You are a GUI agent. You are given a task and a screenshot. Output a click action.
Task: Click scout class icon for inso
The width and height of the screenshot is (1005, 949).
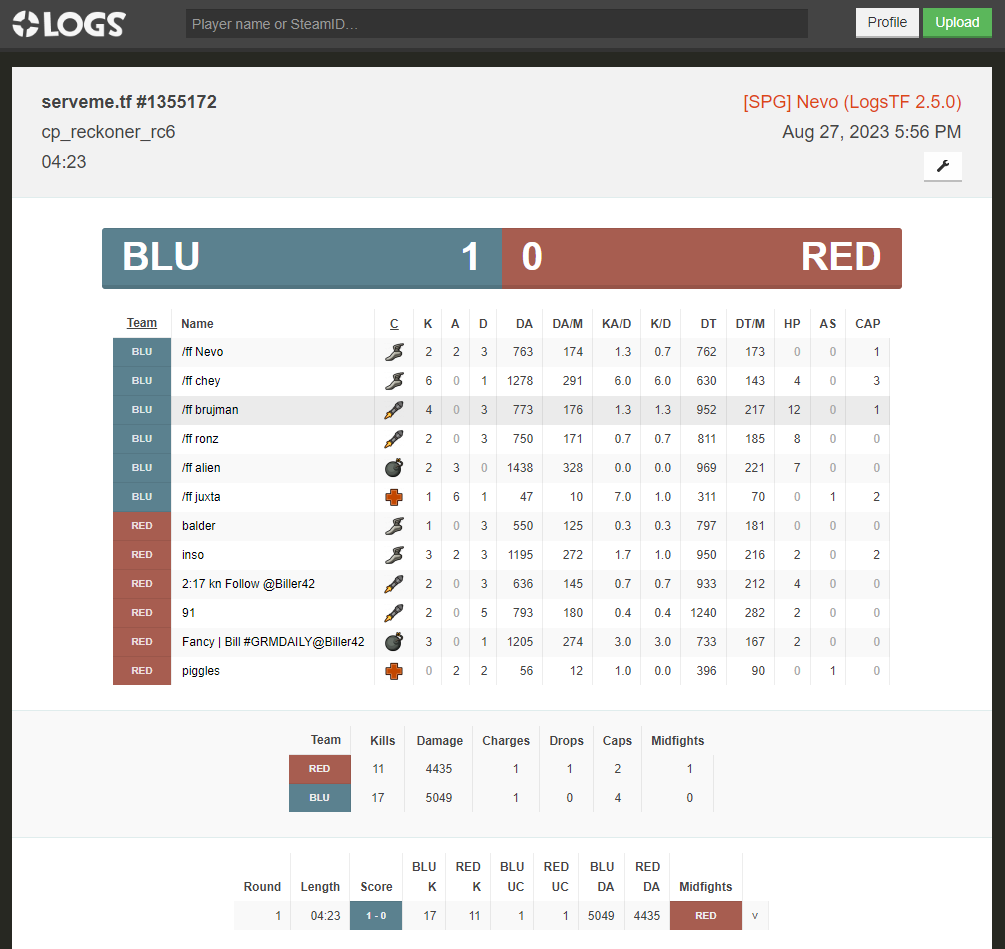tap(394, 555)
